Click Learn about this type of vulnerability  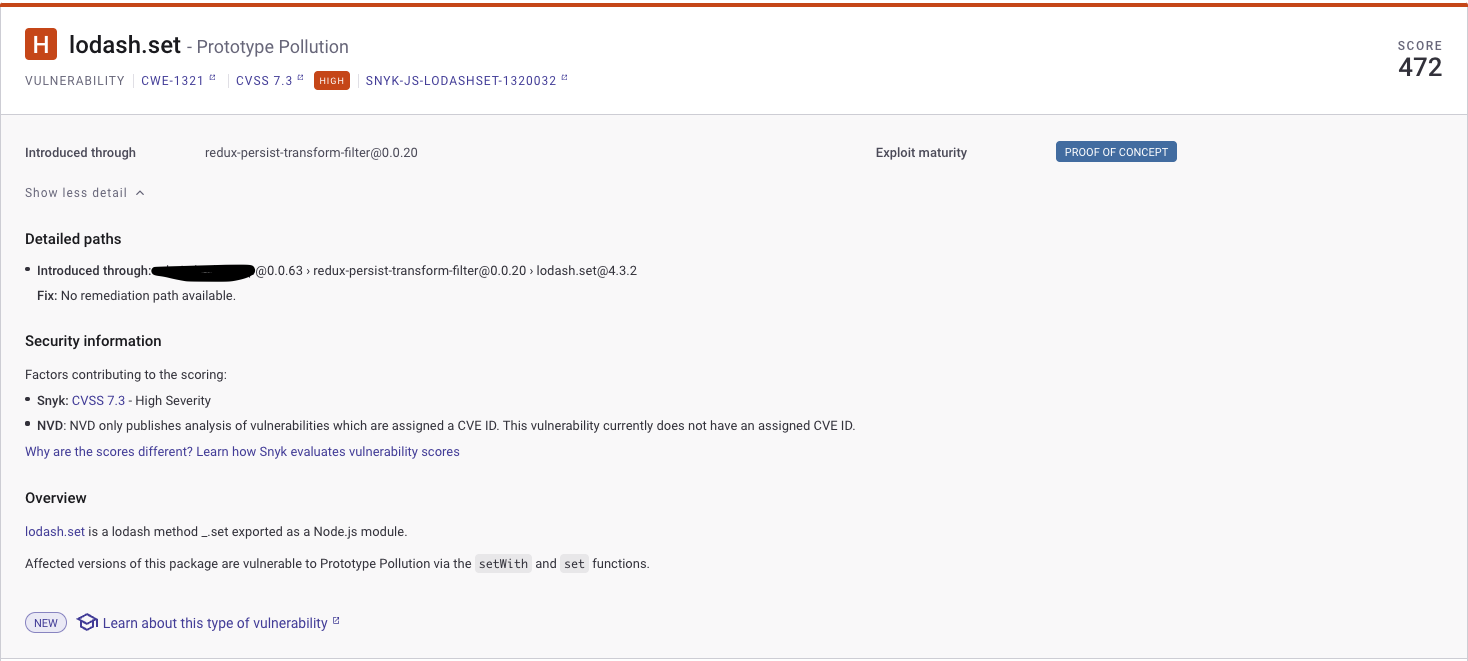click(215, 622)
